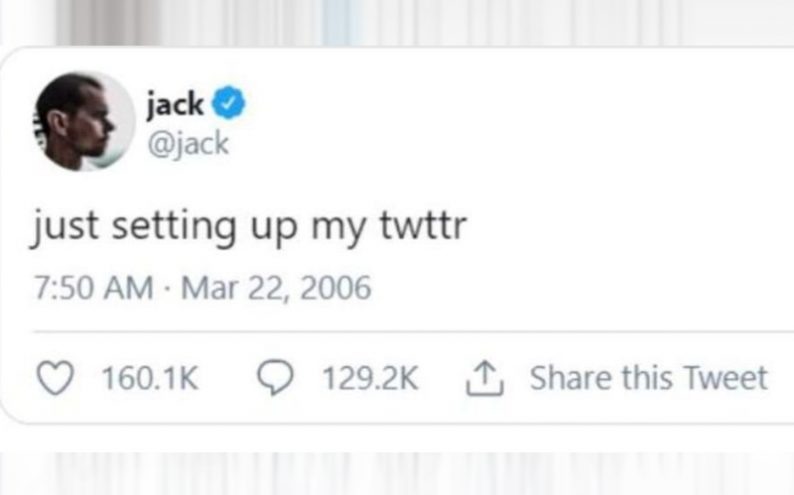Open the bold "jack" display name
794x495 pixels.
coord(175,102)
